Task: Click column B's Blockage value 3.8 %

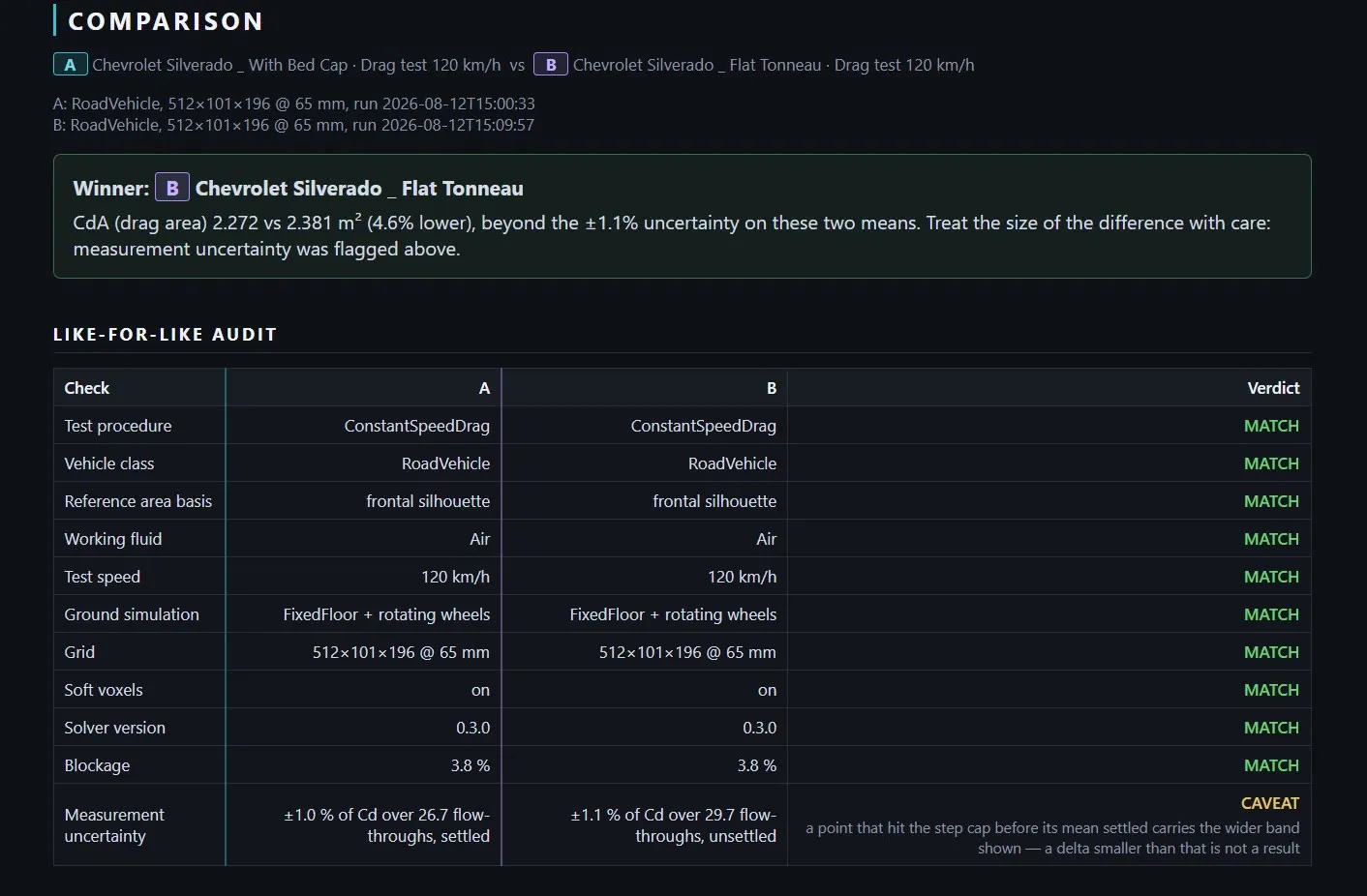Action: click(757, 765)
